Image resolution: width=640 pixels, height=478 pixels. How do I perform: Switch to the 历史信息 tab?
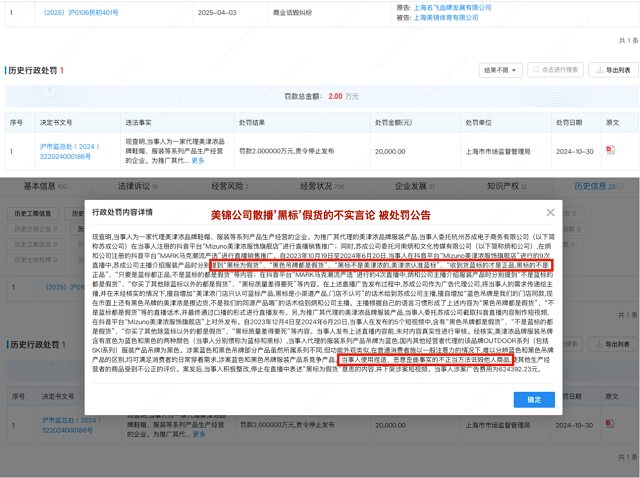pyautogui.click(x=598, y=186)
